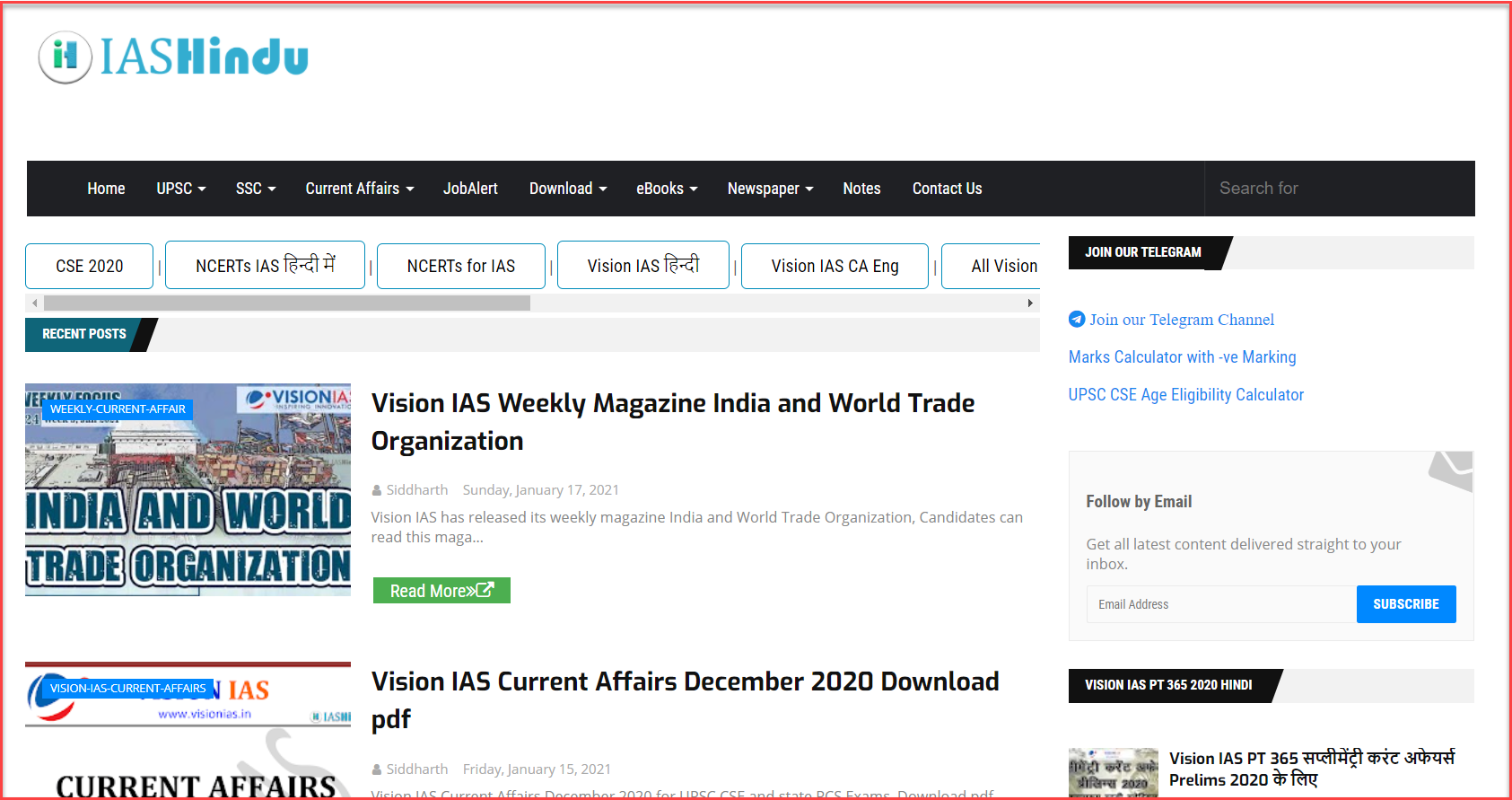Click the Search for input field
The width and height of the screenshot is (1512, 800).
pos(1340,189)
